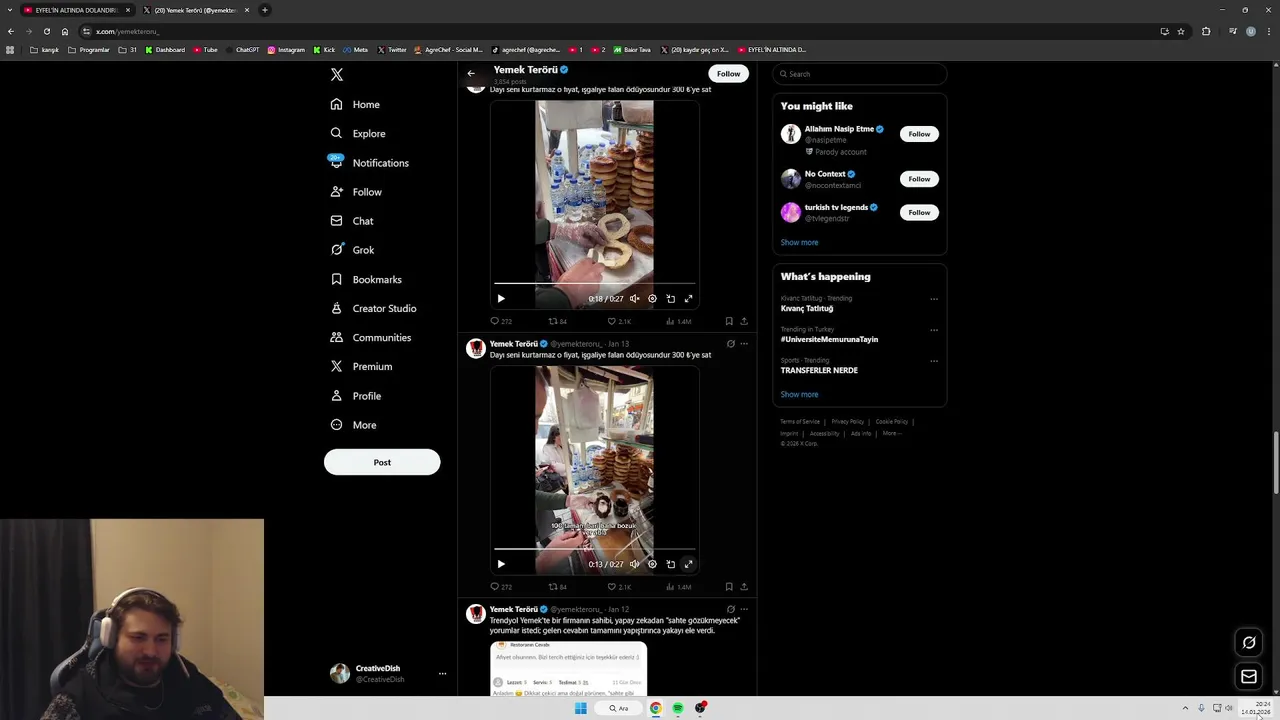1280x720 pixels.
Task: Go back with the arrow next to Yemek Terörü
Action: [471, 73]
